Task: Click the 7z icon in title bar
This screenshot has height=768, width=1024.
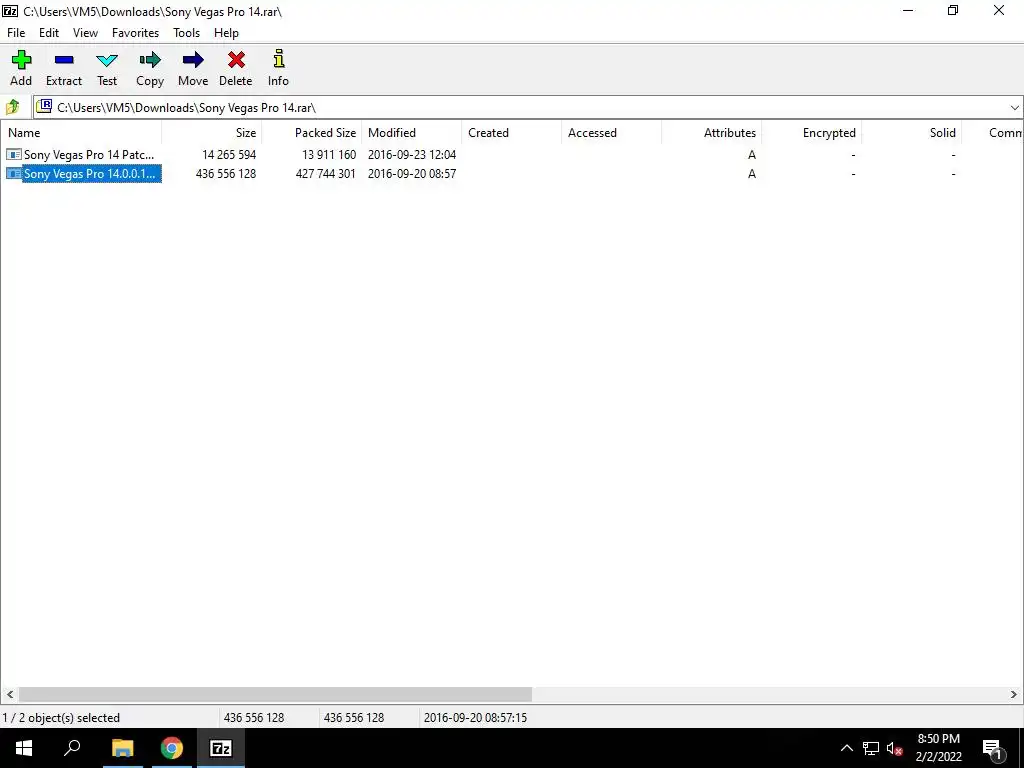Action: [10, 11]
